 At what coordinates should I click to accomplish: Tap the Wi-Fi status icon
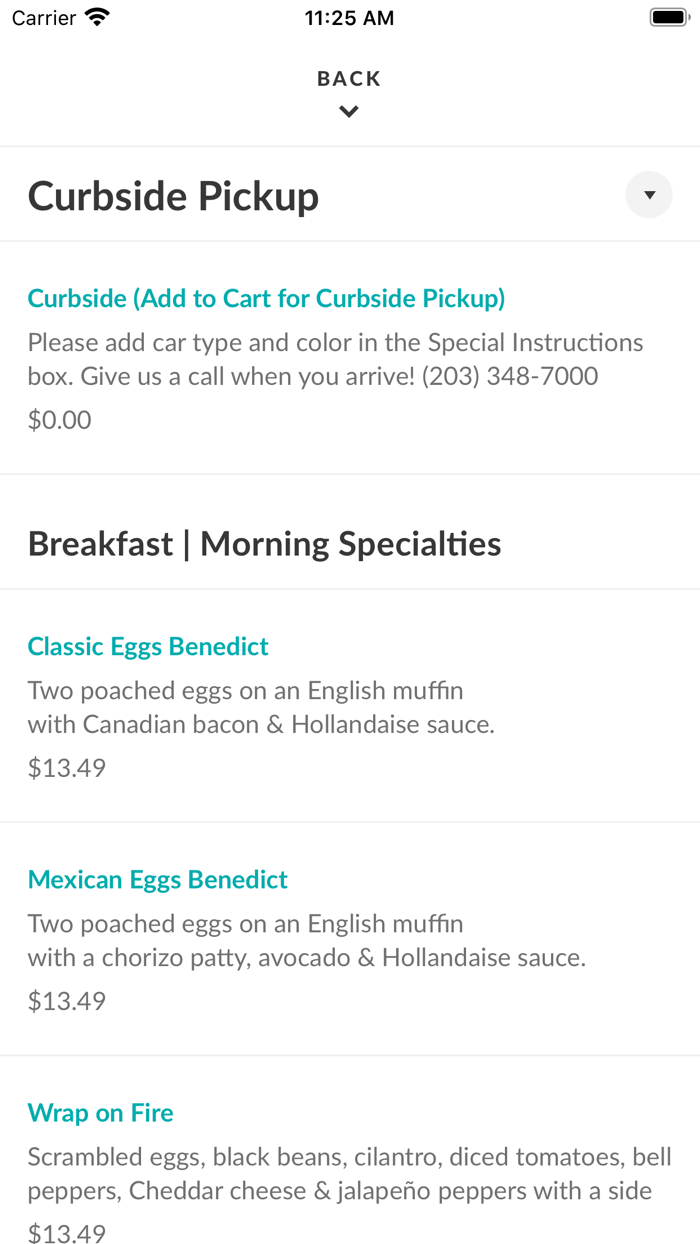[x=97, y=17]
